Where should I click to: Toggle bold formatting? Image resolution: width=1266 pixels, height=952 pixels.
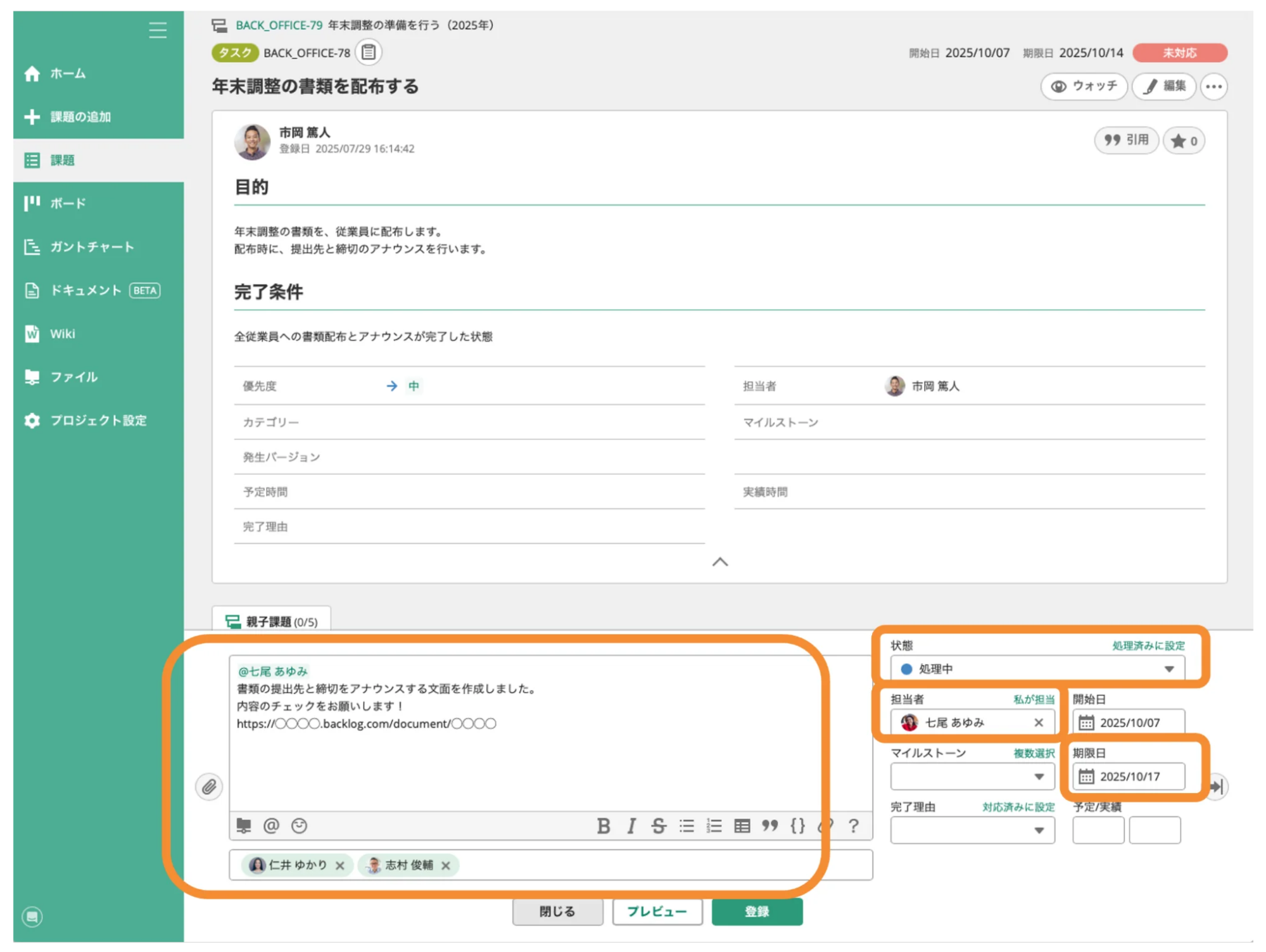tap(603, 826)
